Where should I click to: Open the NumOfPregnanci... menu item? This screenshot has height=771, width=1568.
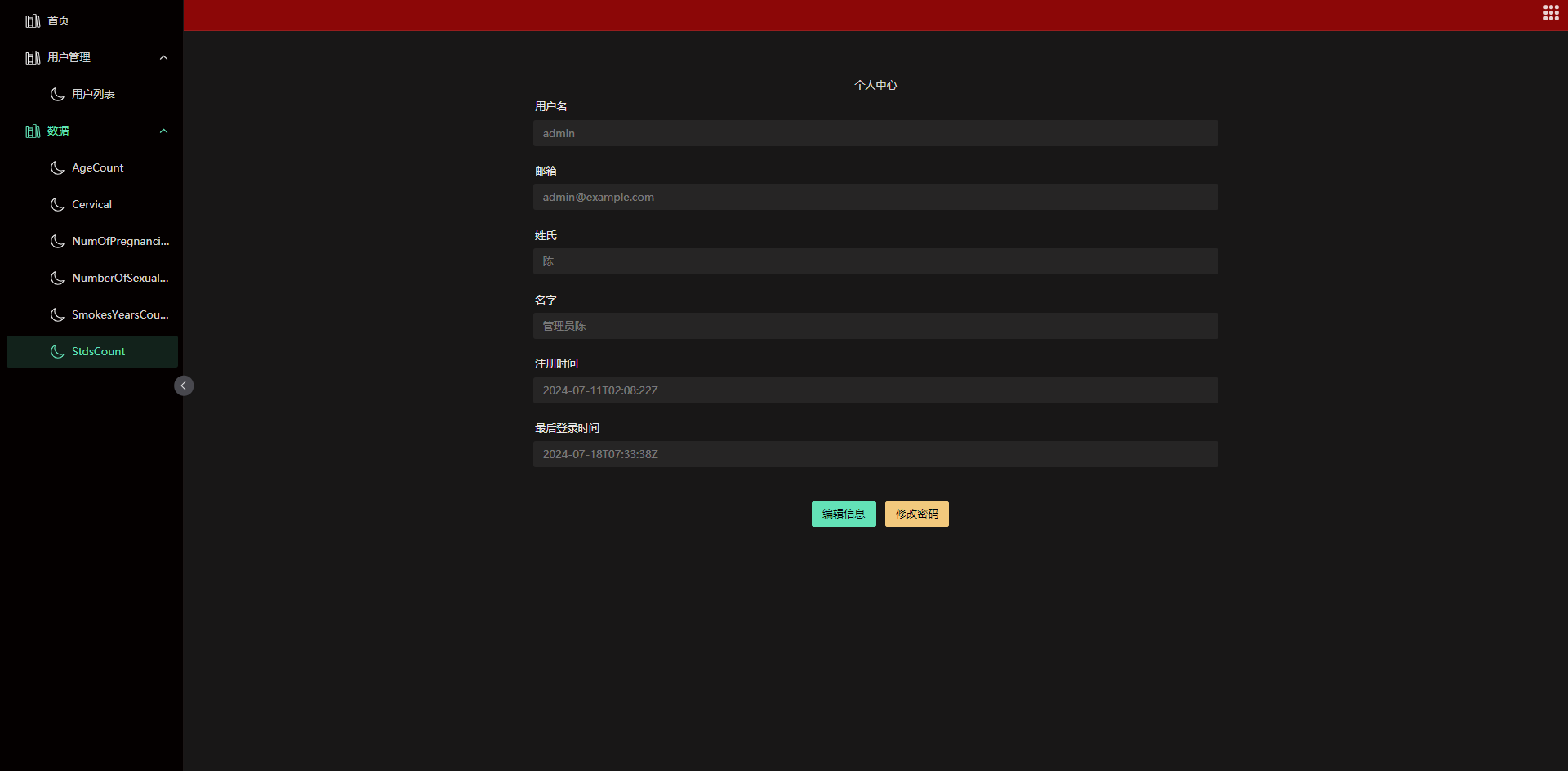[120, 241]
